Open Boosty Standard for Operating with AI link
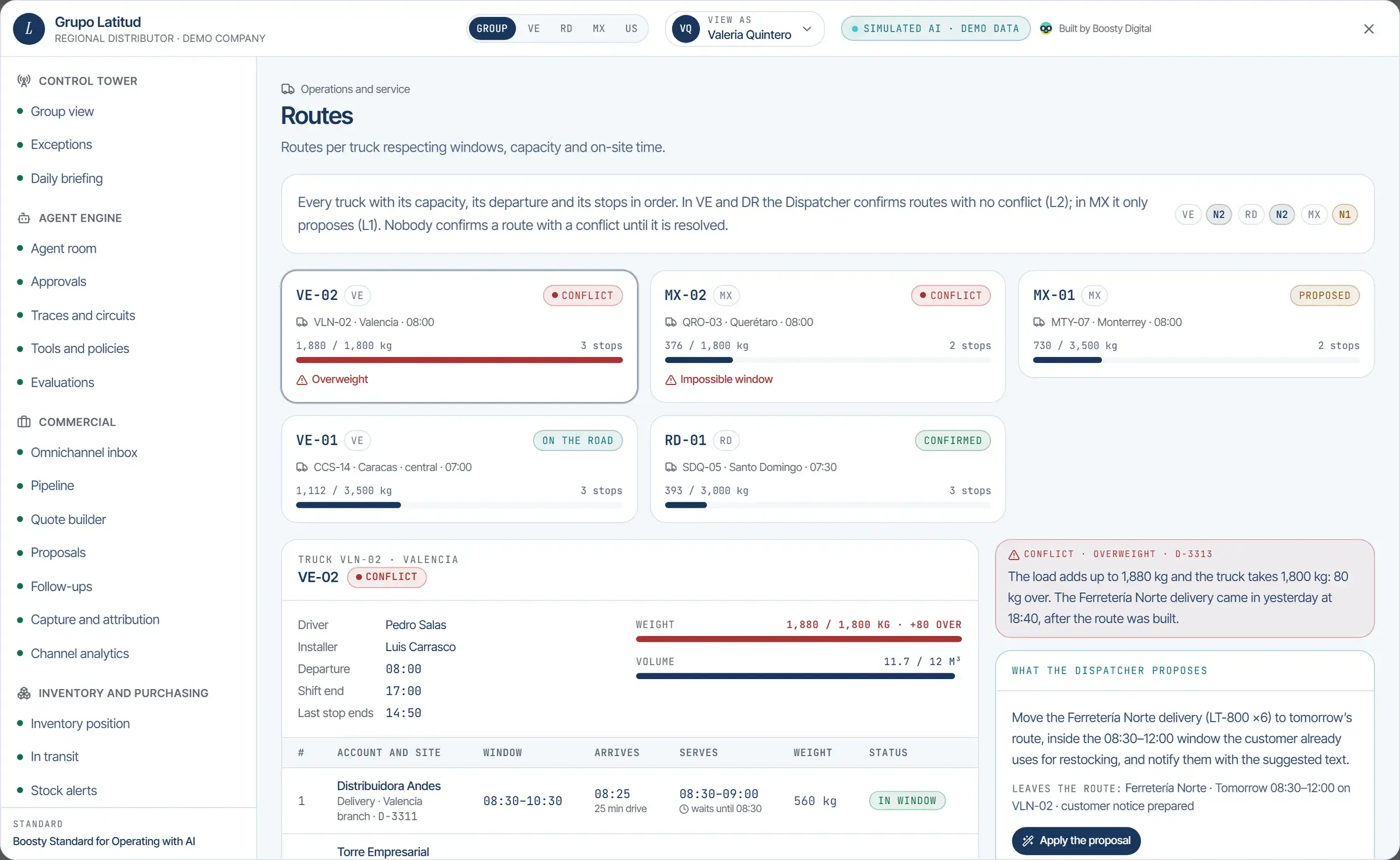Image resolution: width=1400 pixels, height=860 pixels. click(x=104, y=841)
